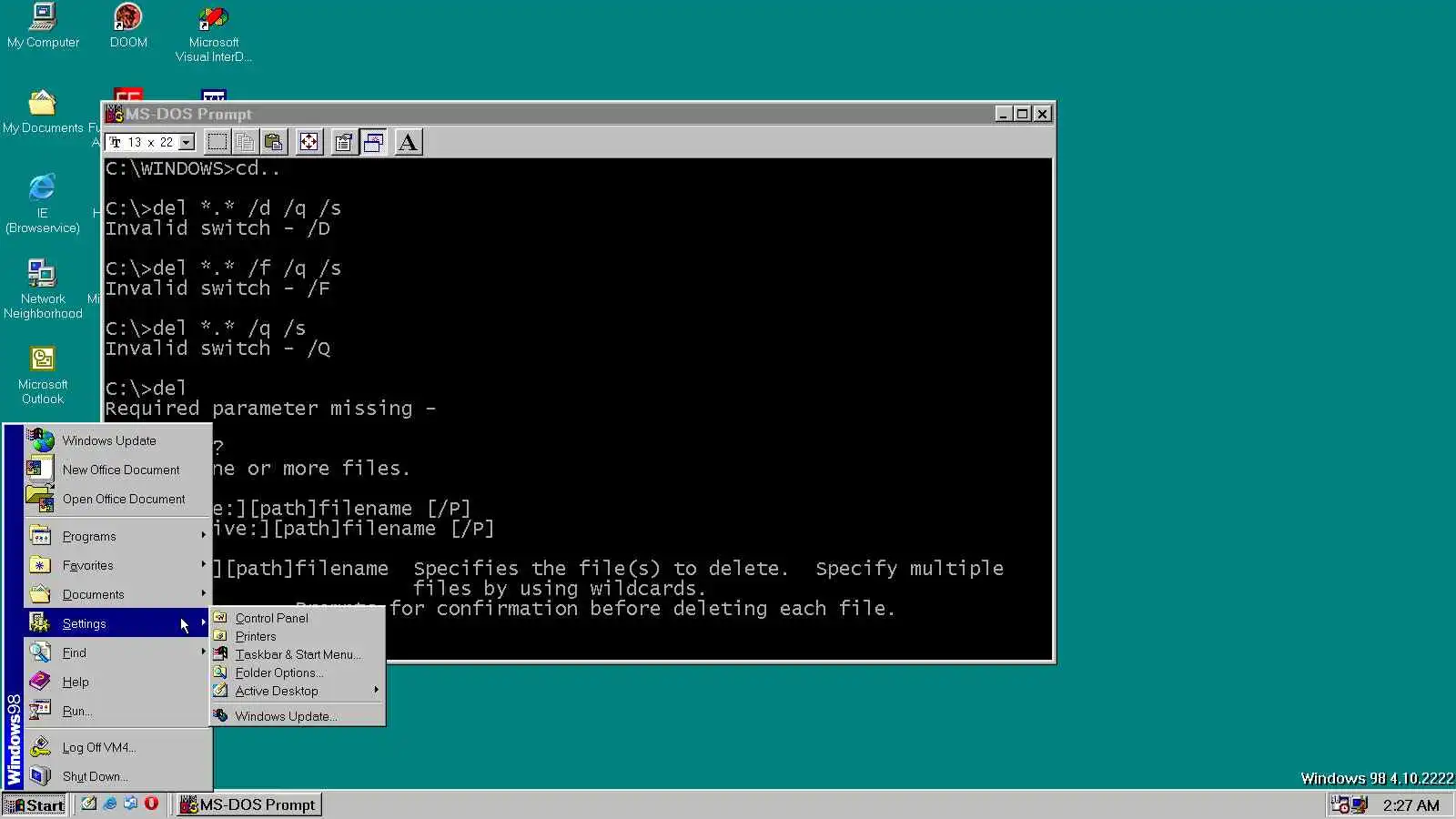
Task: Open the MS-DOS Prompt Properties icon
Action: [x=344, y=142]
